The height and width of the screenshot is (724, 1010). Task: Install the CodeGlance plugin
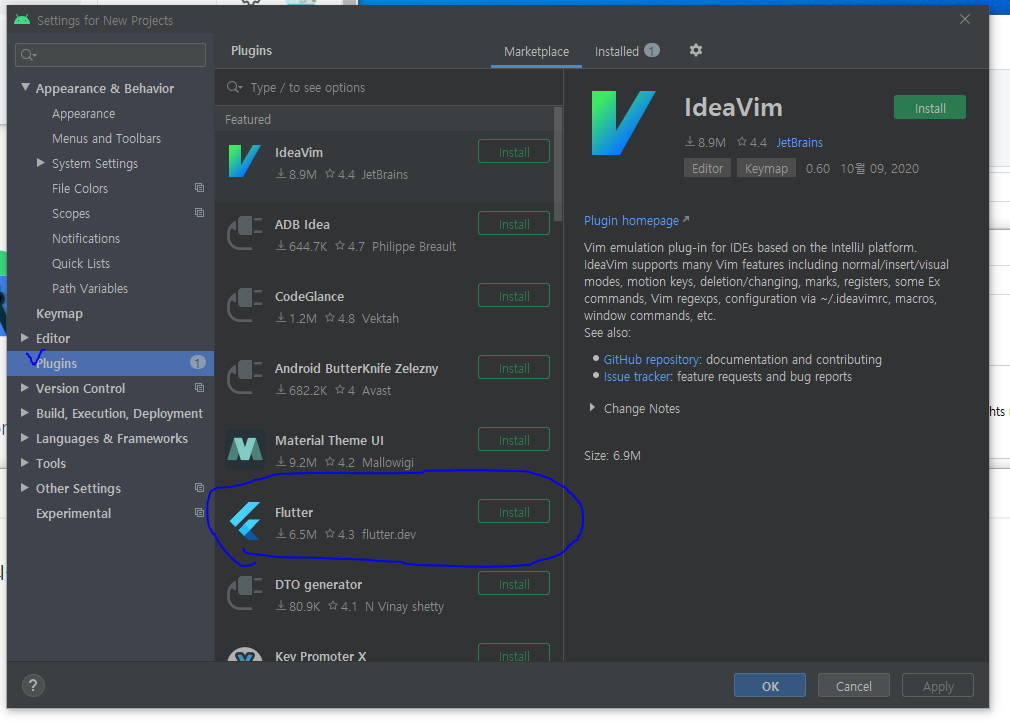click(x=514, y=296)
